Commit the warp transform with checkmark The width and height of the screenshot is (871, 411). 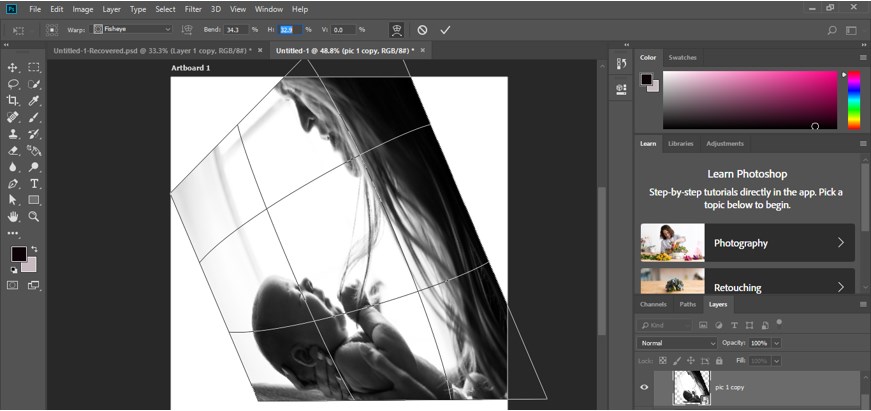(x=445, y=30)
